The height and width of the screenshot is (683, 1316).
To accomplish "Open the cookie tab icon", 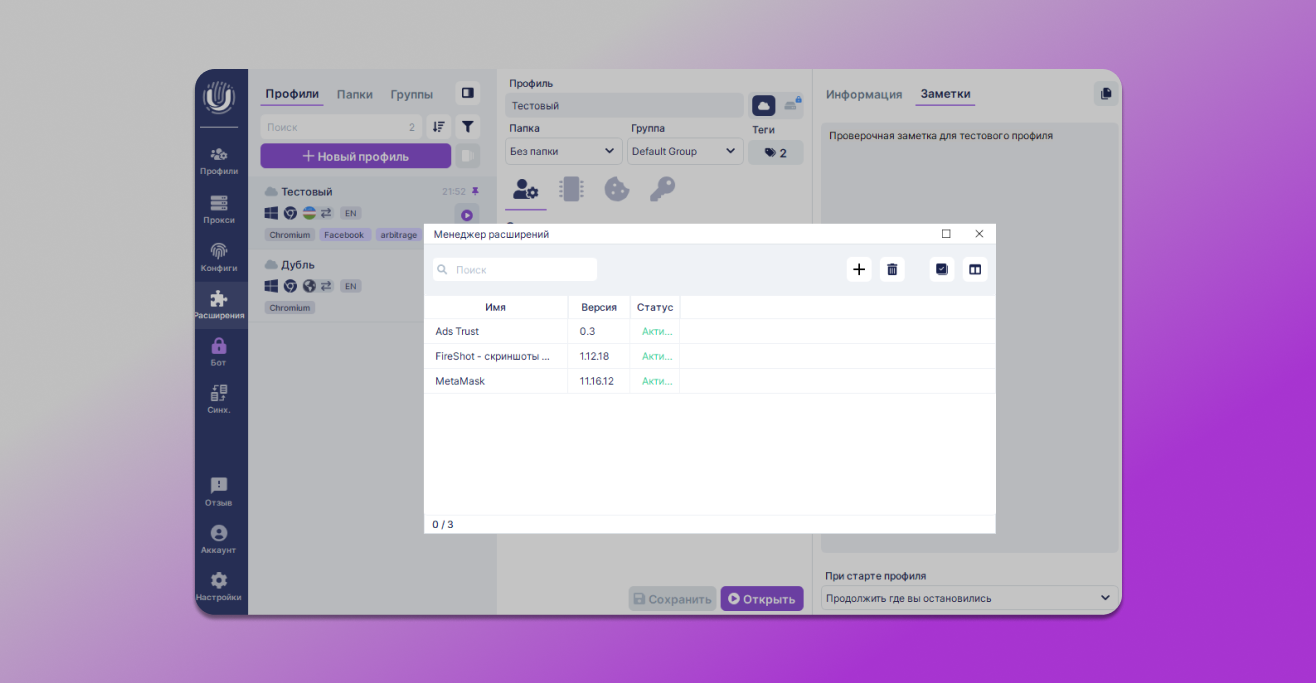I will [x=616, y=189].
